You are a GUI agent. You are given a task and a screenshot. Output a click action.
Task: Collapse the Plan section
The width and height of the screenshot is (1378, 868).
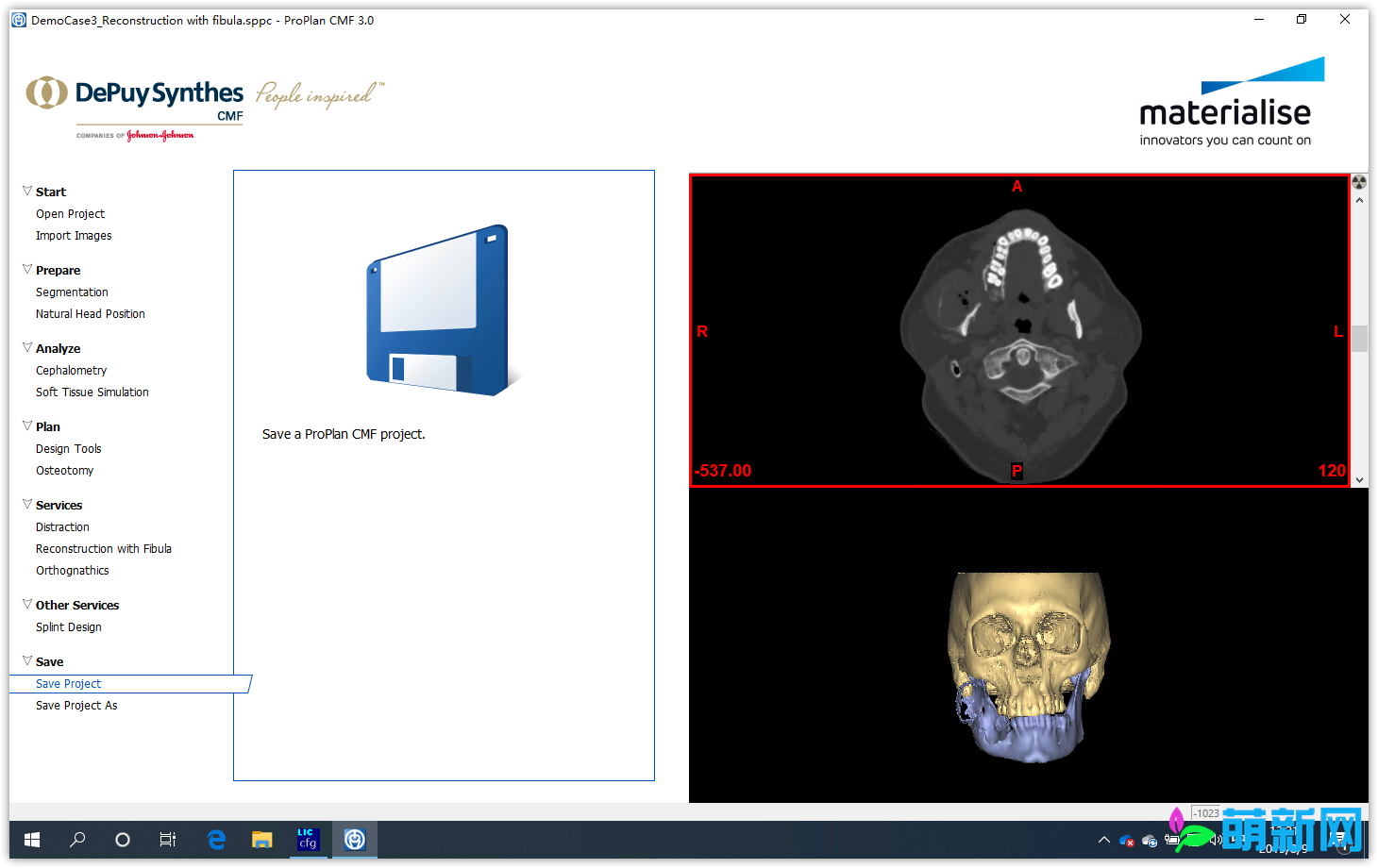click(26, 426)
